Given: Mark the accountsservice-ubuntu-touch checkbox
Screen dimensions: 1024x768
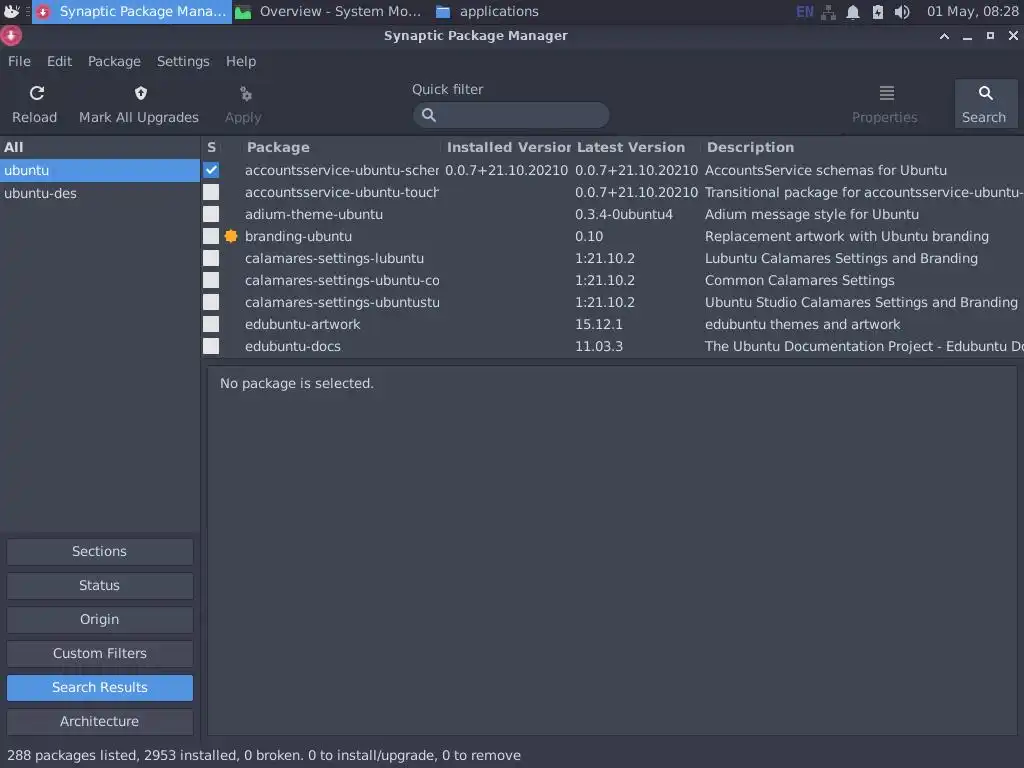Looking at the screenshot, I should coord(211,192).
